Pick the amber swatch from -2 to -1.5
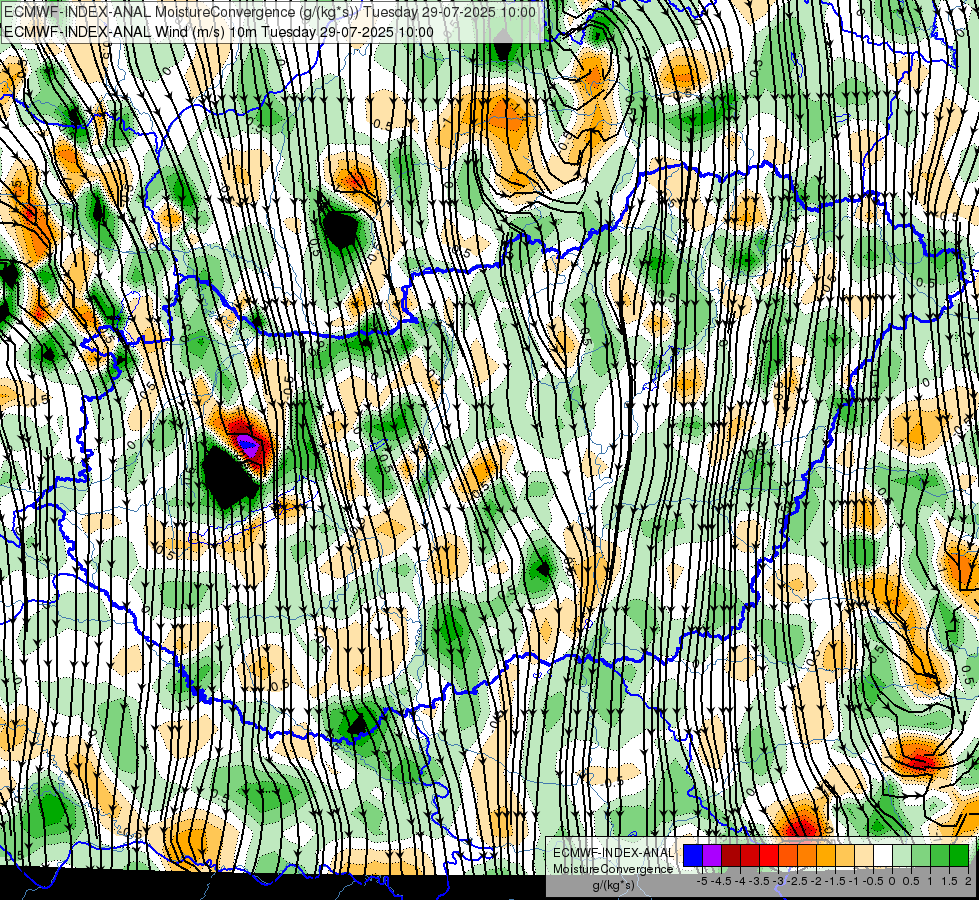979x900 pixels. [x=826, y=855]
